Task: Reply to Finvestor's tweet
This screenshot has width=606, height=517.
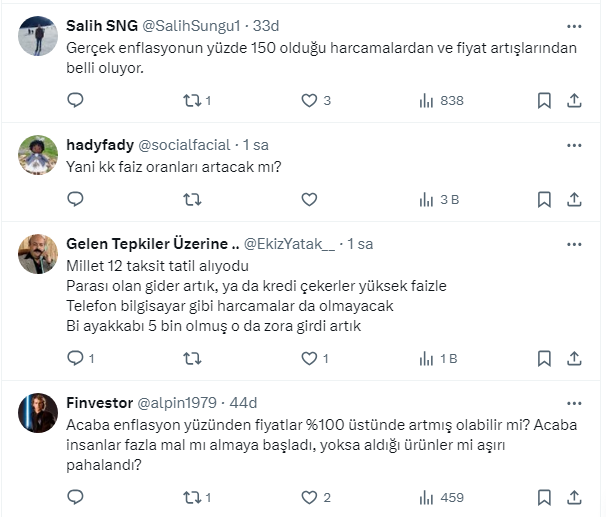Action: tap(75, 497)
